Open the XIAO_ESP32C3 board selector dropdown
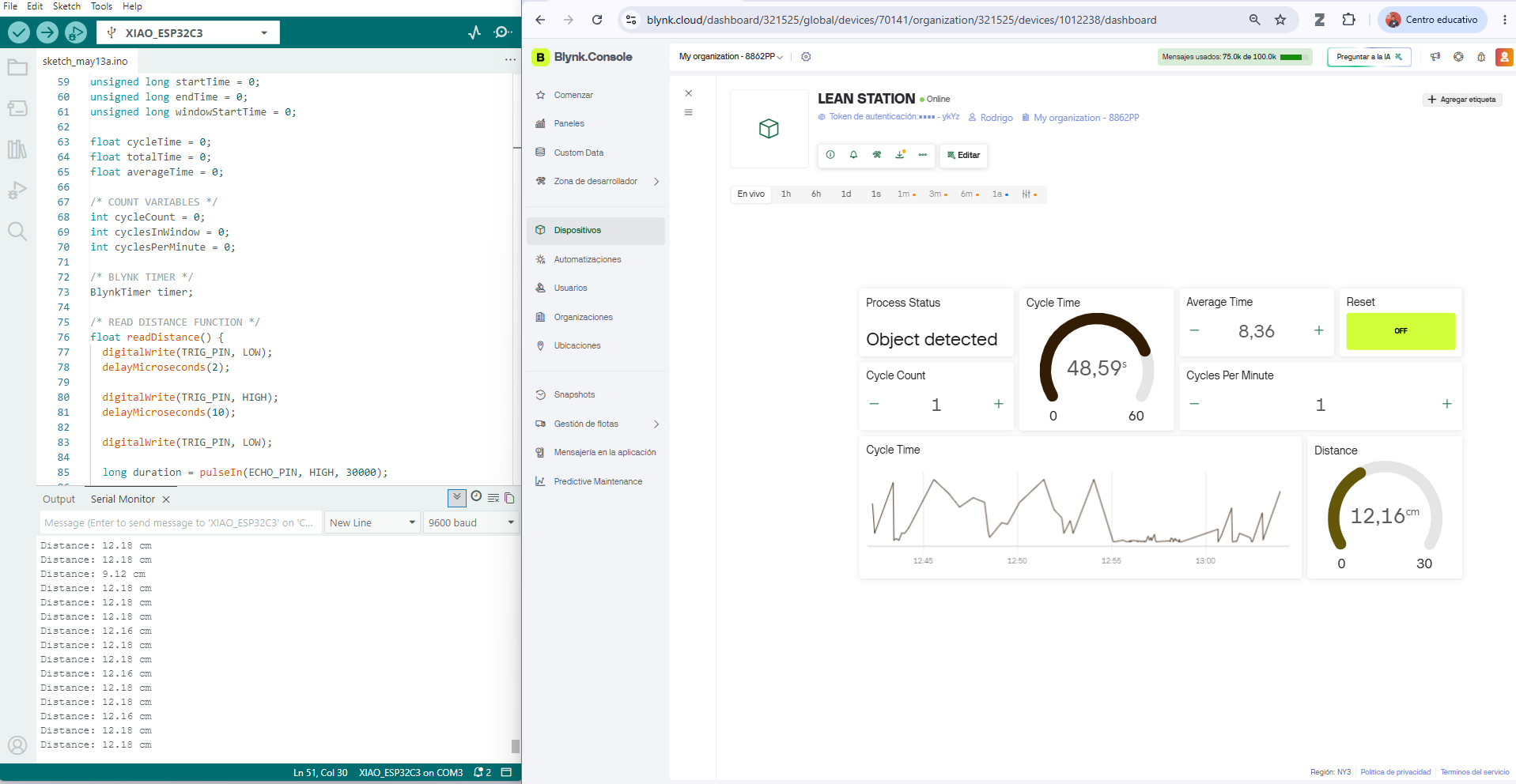 pos(188,32)
